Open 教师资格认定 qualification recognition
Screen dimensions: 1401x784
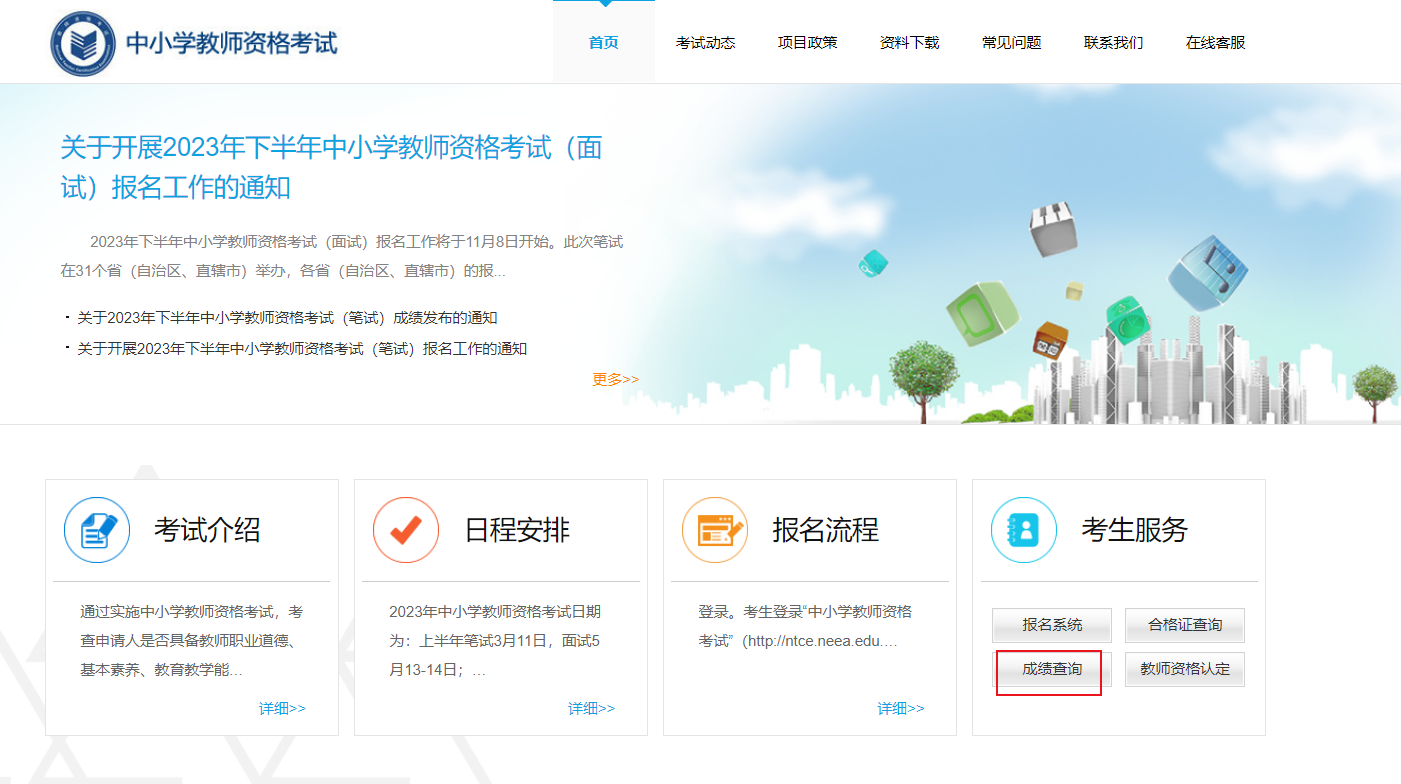1184,668
